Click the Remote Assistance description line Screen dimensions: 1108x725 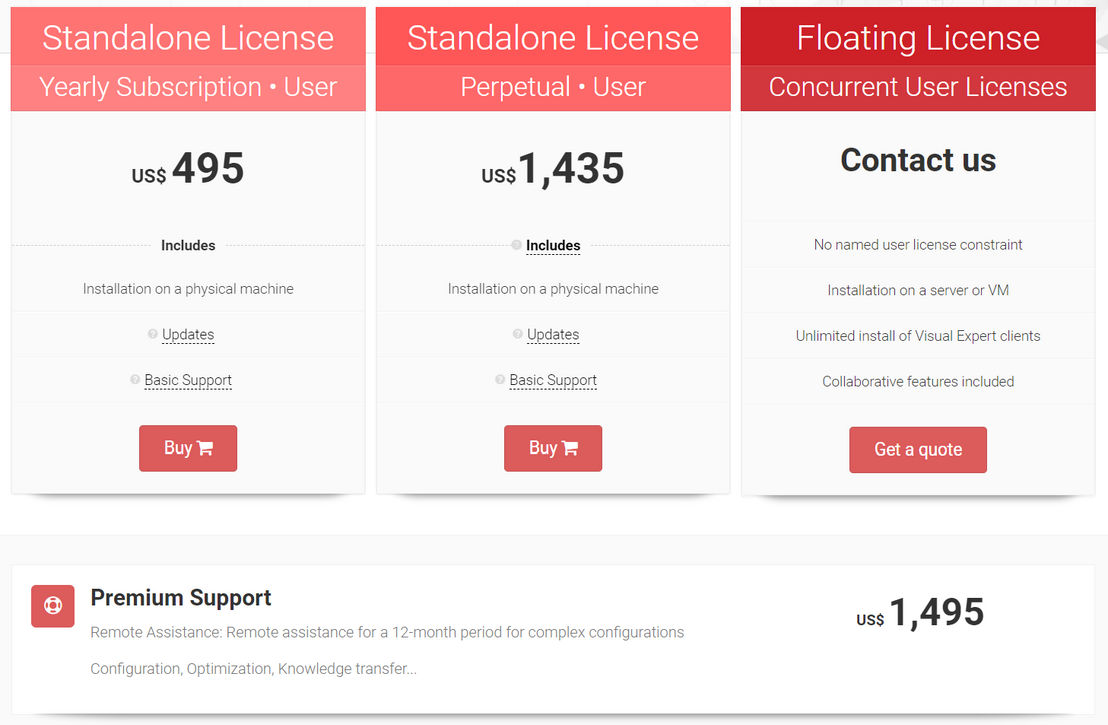click(387, 632)
